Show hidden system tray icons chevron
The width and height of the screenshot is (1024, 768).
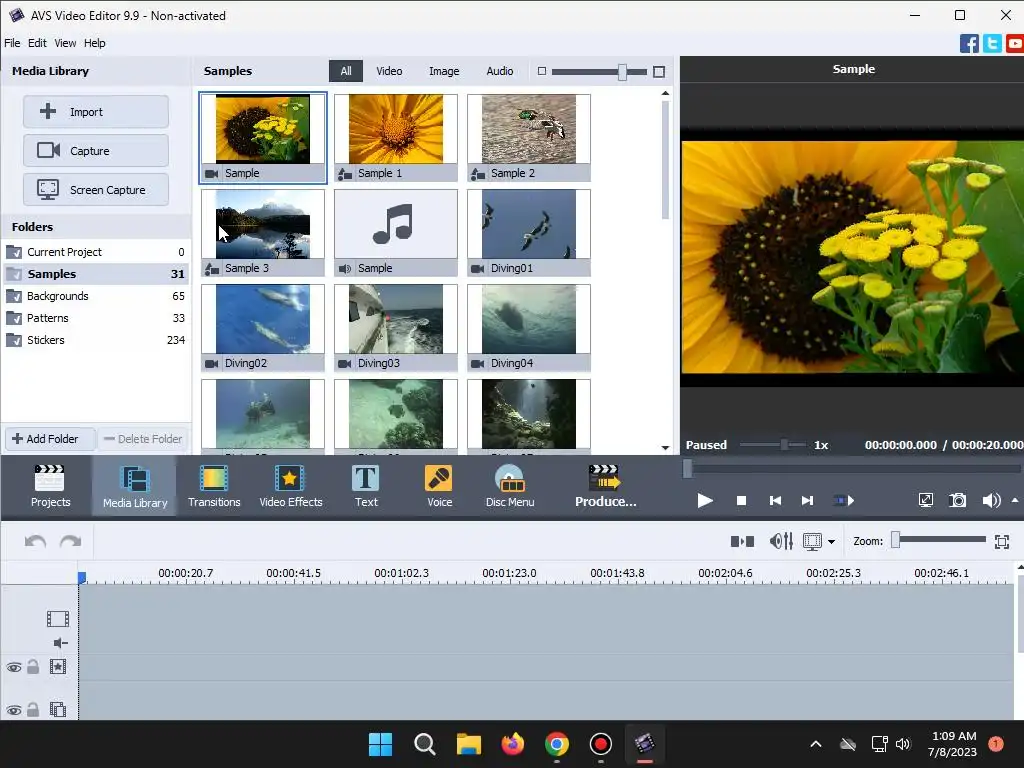pos(816,744)
